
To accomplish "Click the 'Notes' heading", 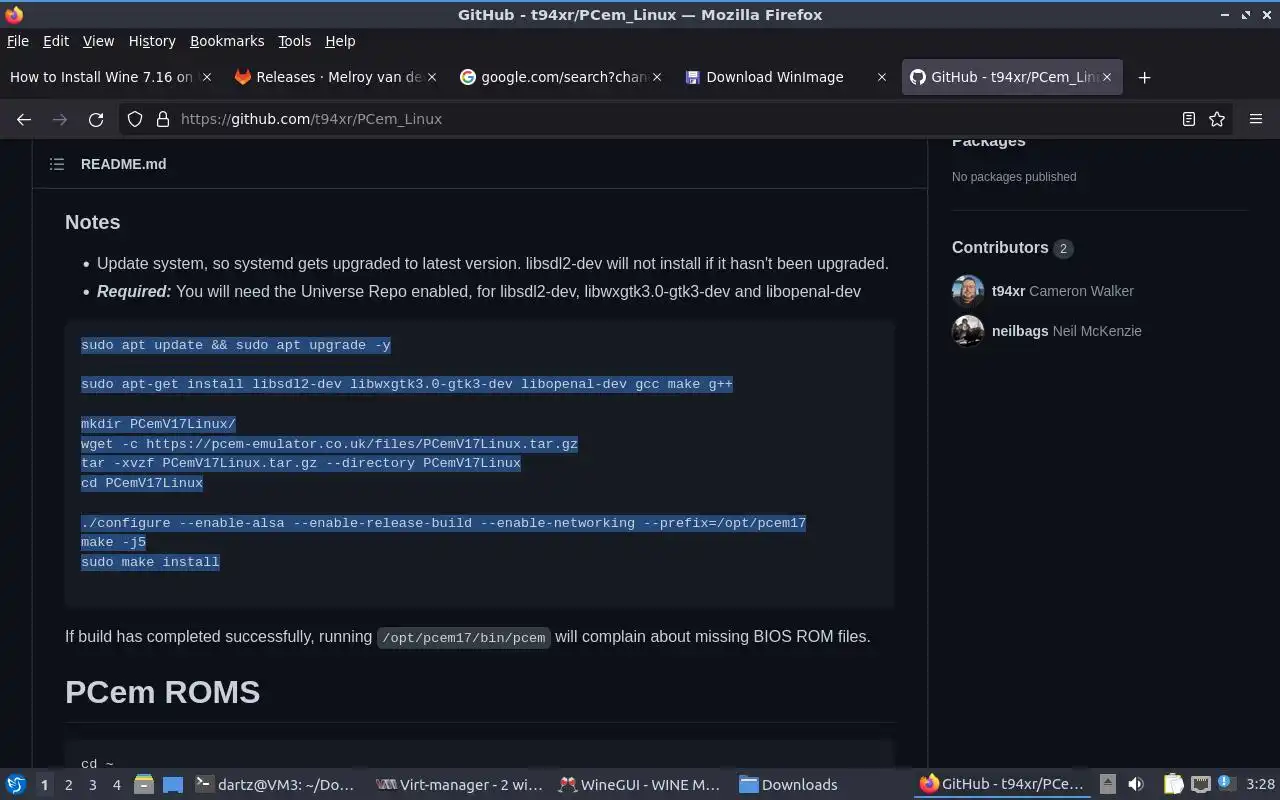I will (92, 222).
